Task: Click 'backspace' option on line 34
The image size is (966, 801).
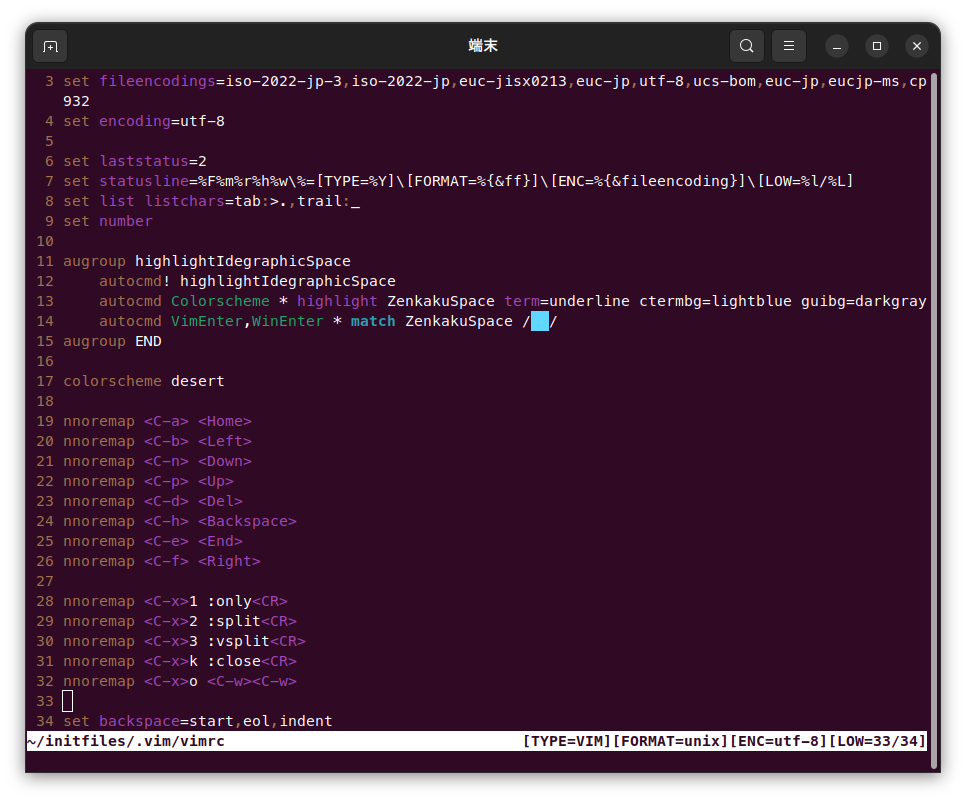Action: 139,722
